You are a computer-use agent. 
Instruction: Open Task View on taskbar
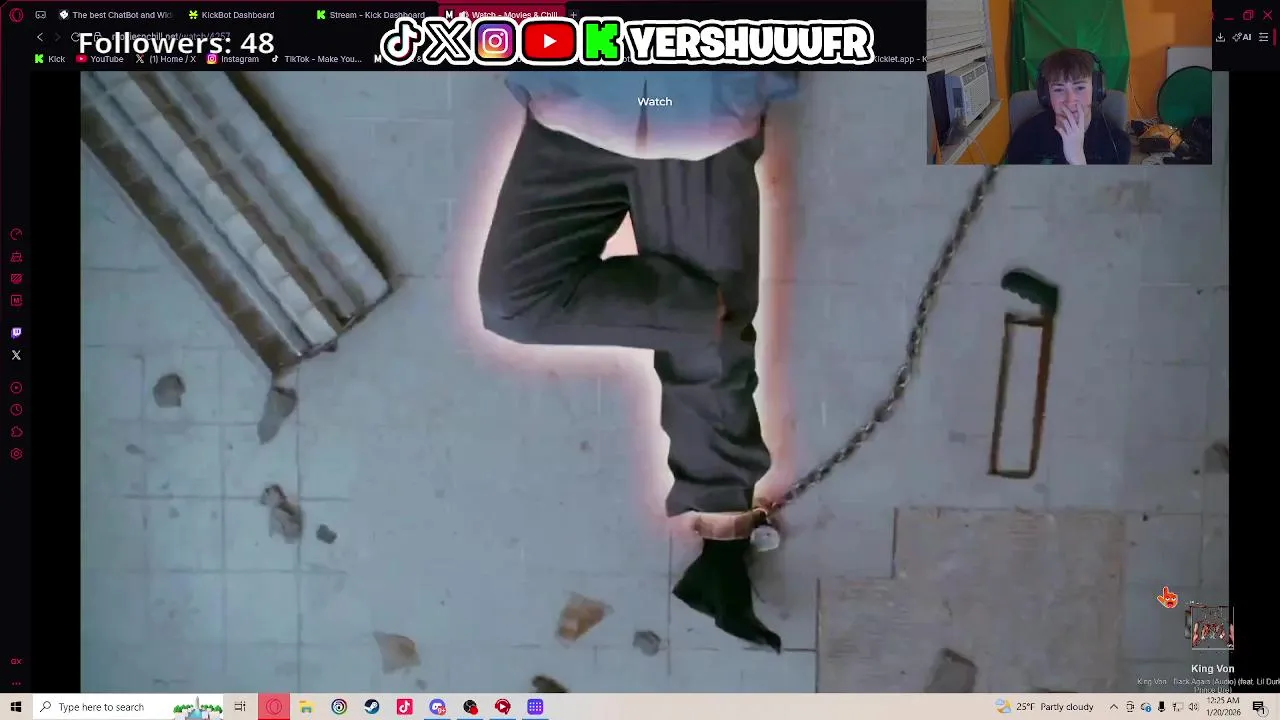tap(240, 707)
